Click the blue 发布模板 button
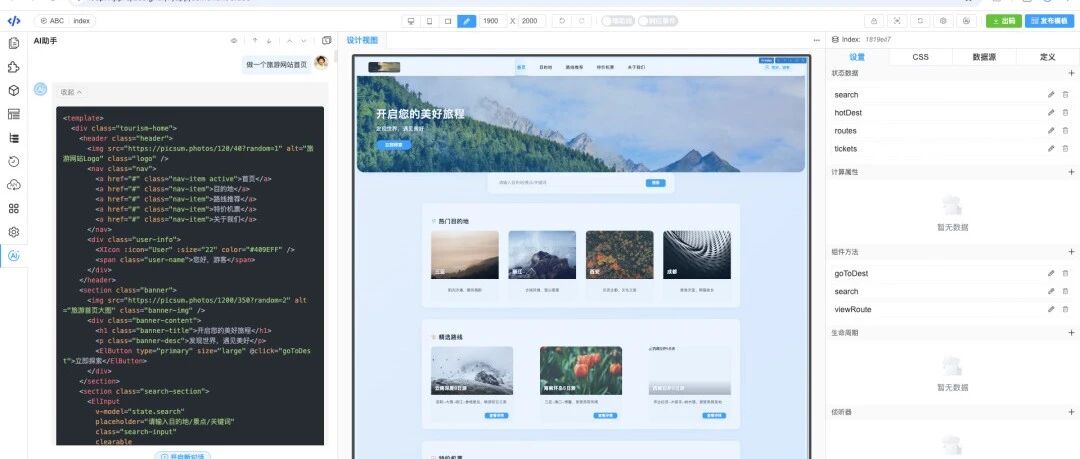This screenshot has height=459, width=1080. (1049, 21)
